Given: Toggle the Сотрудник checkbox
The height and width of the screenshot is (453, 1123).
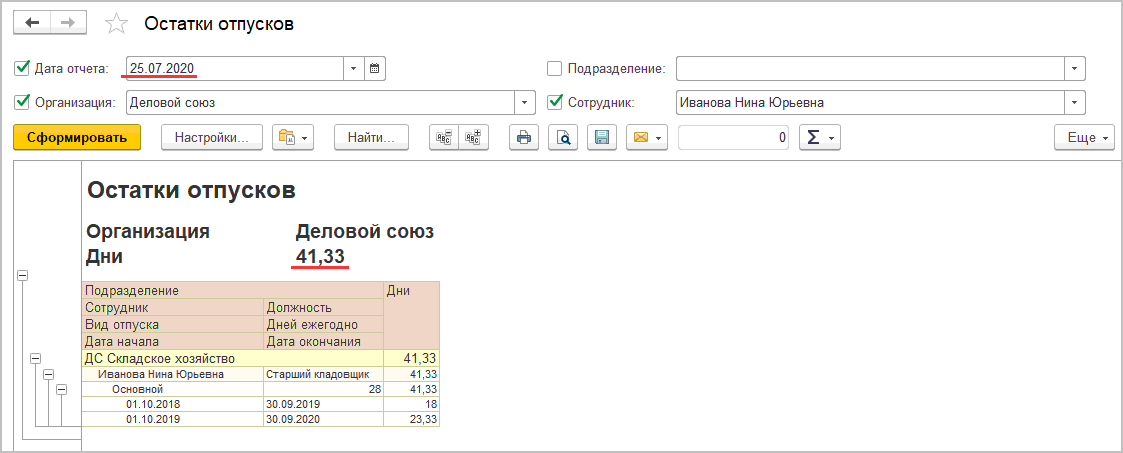Looking at the screenshot, I should coord(555,102).
